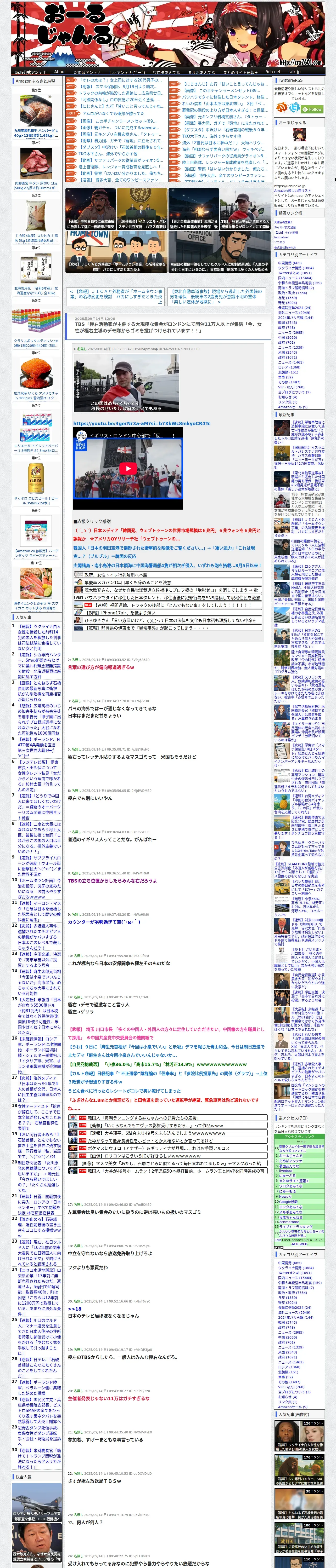The height and width of the screenshot is (1568, 336).
Task: Open 2chmatome in the access ranking table
Action: point(289,1222)
